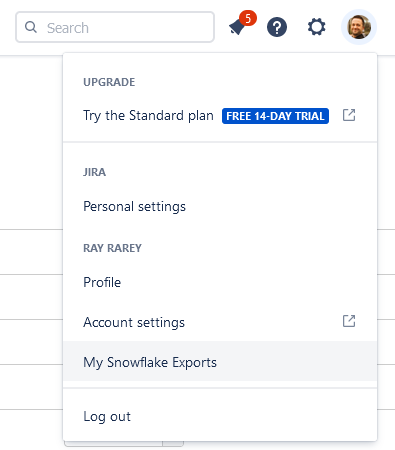Open the settings gear menu
The image size is (395, 450).
click(316, 27)
